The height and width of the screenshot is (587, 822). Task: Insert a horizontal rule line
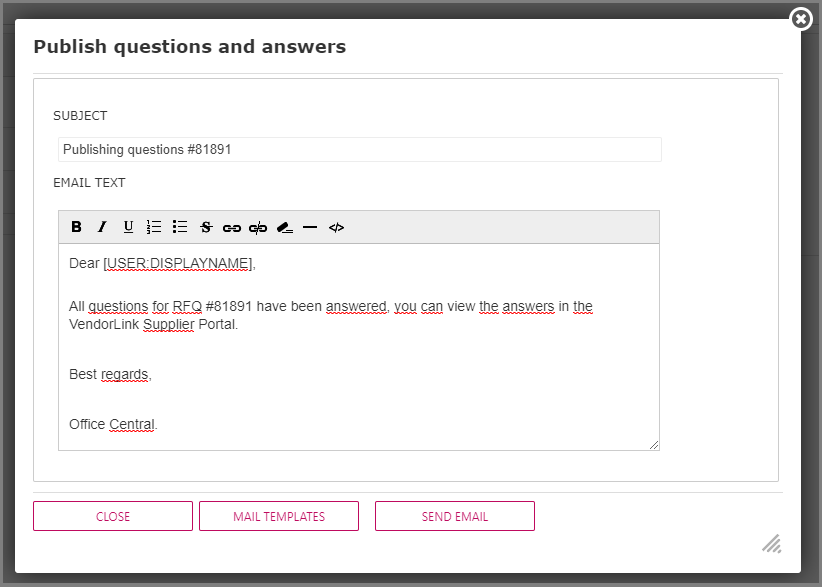tap(310, 228)
